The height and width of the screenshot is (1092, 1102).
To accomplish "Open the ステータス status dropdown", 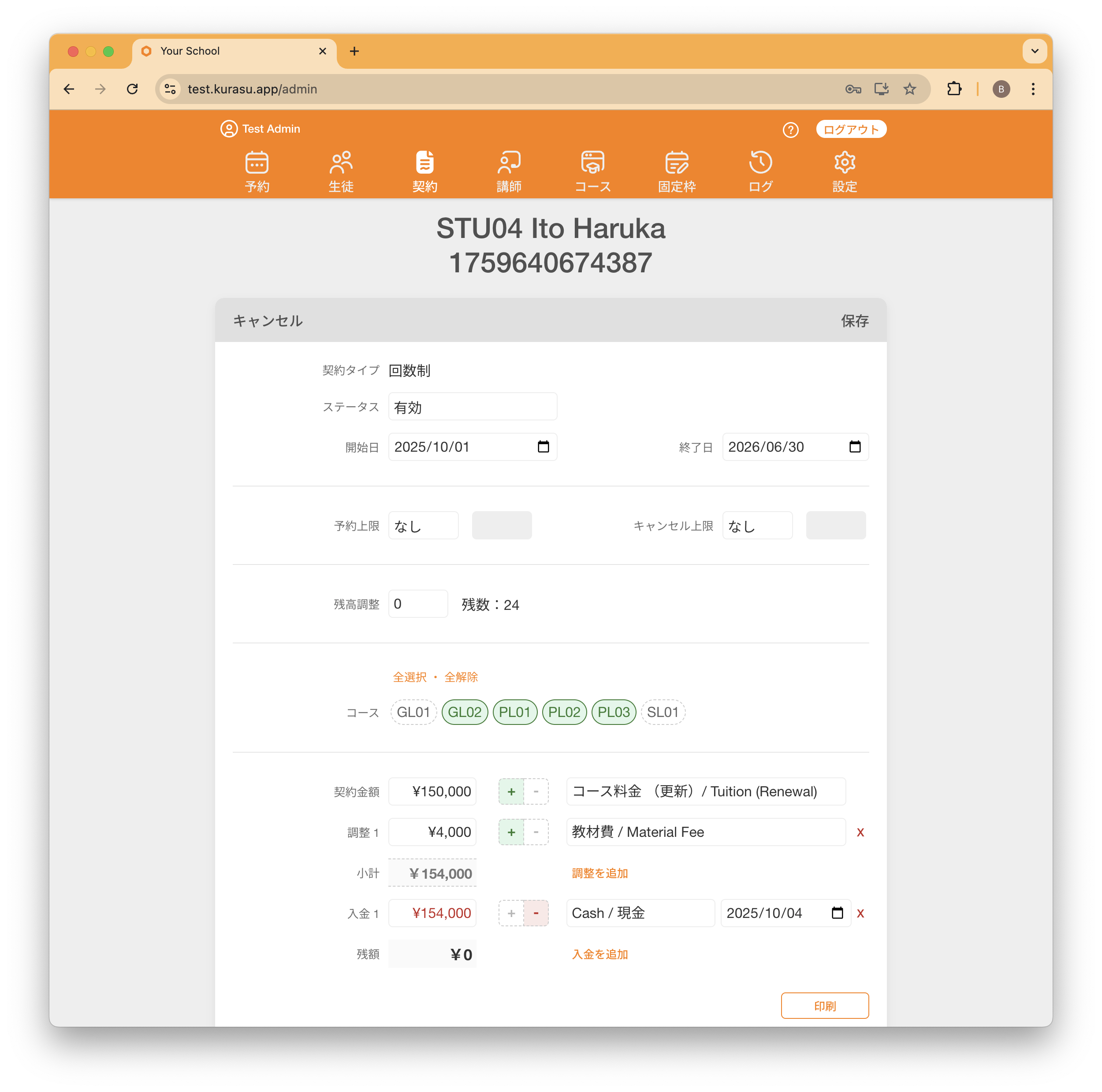I will (472, 407).
